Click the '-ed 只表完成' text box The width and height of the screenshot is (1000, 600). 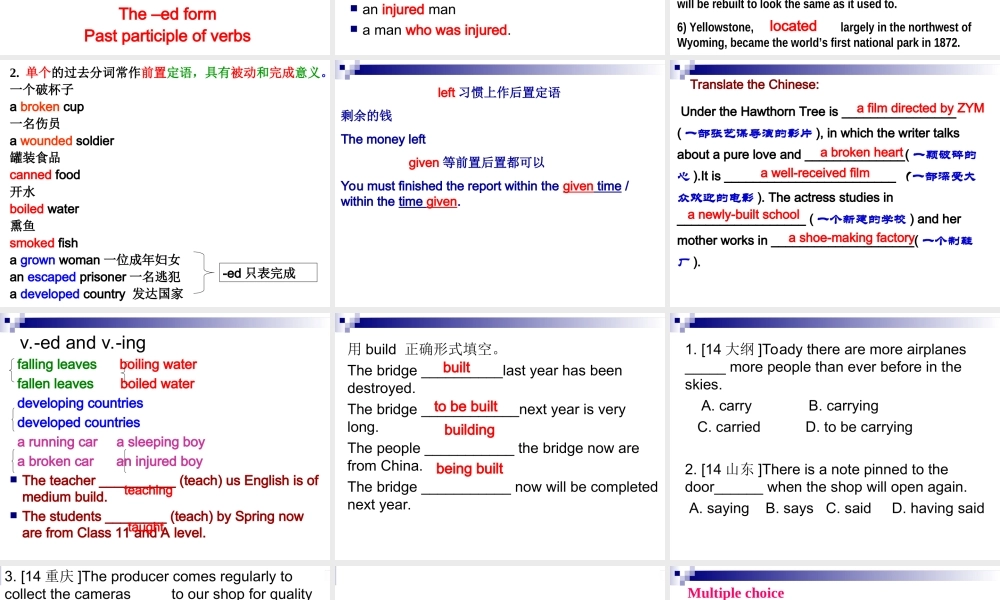click(268, 273)
